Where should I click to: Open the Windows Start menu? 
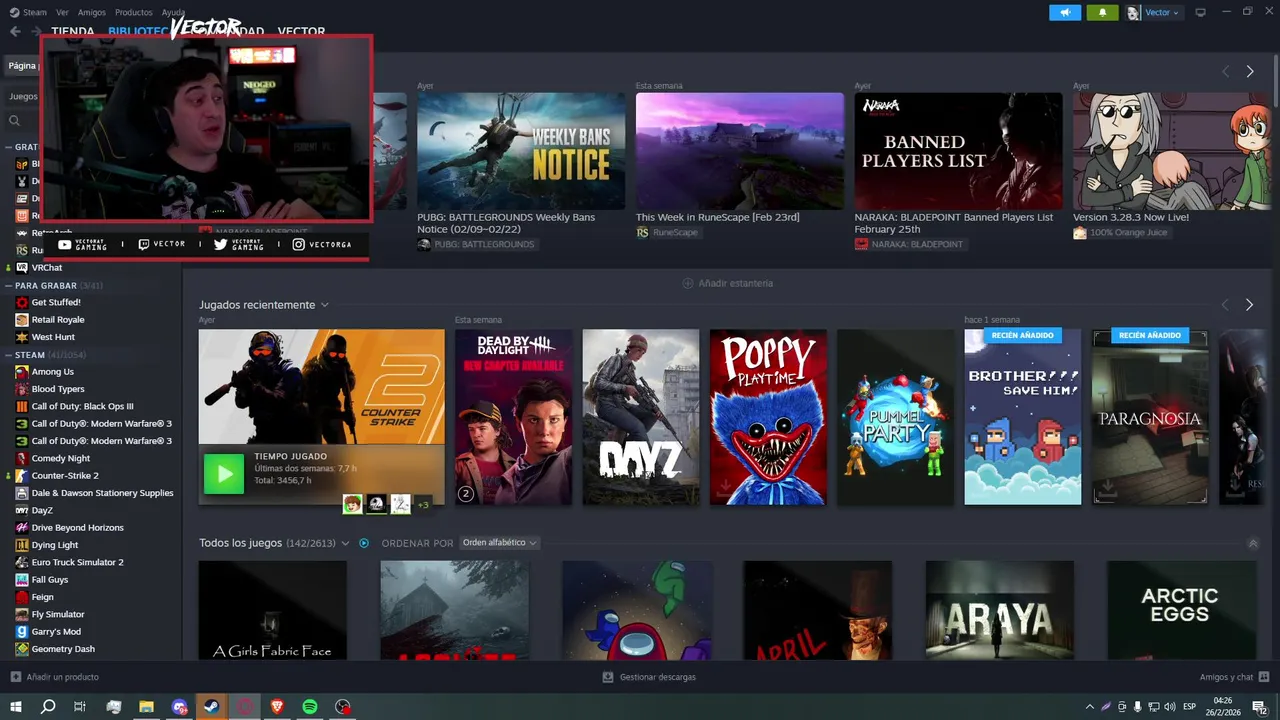[x=15, y=707]
